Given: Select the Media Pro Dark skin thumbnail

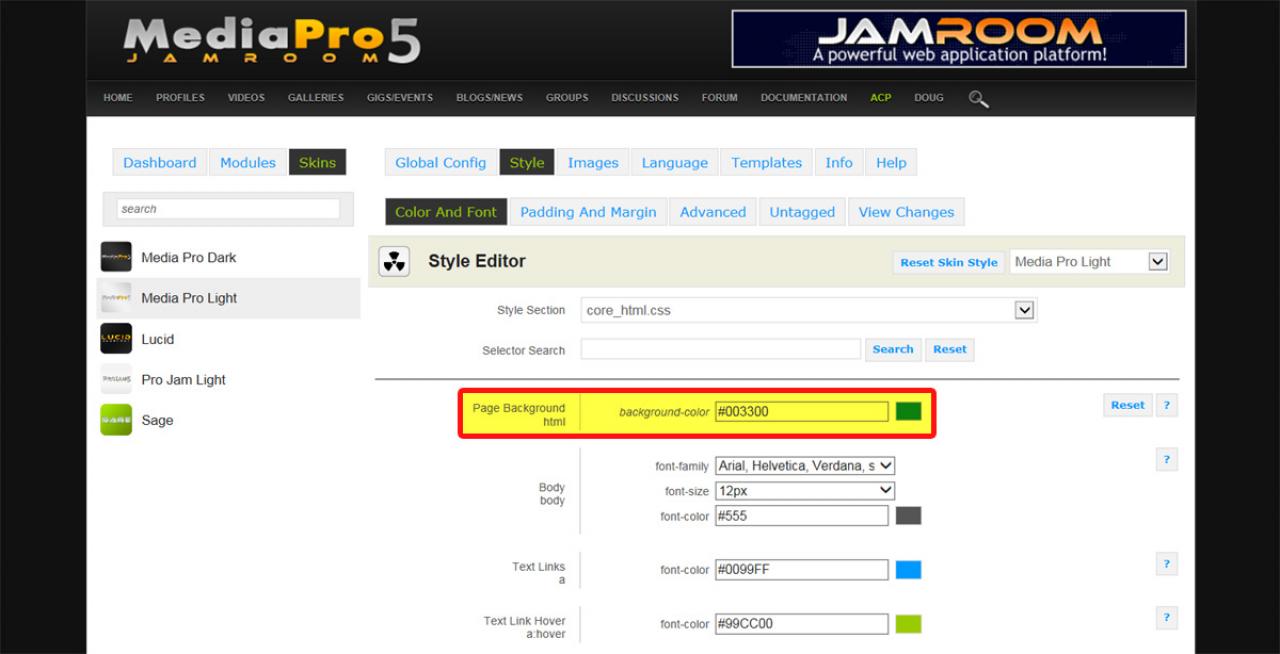Looking at the screenshot, I should click(x=116, y=257).
